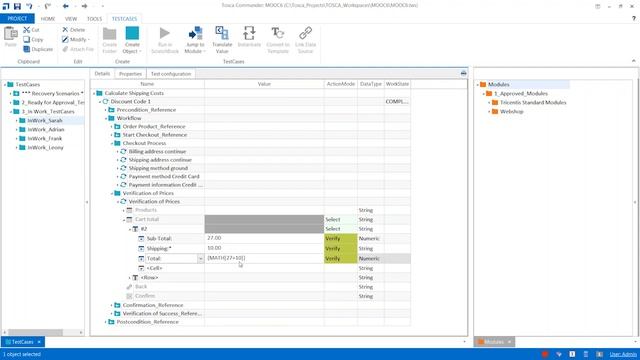Click the Total value field [MATH]27+10[]
The height and width of the screenshot is (360, 640).
pyautogui.click(x=264, y=258)
